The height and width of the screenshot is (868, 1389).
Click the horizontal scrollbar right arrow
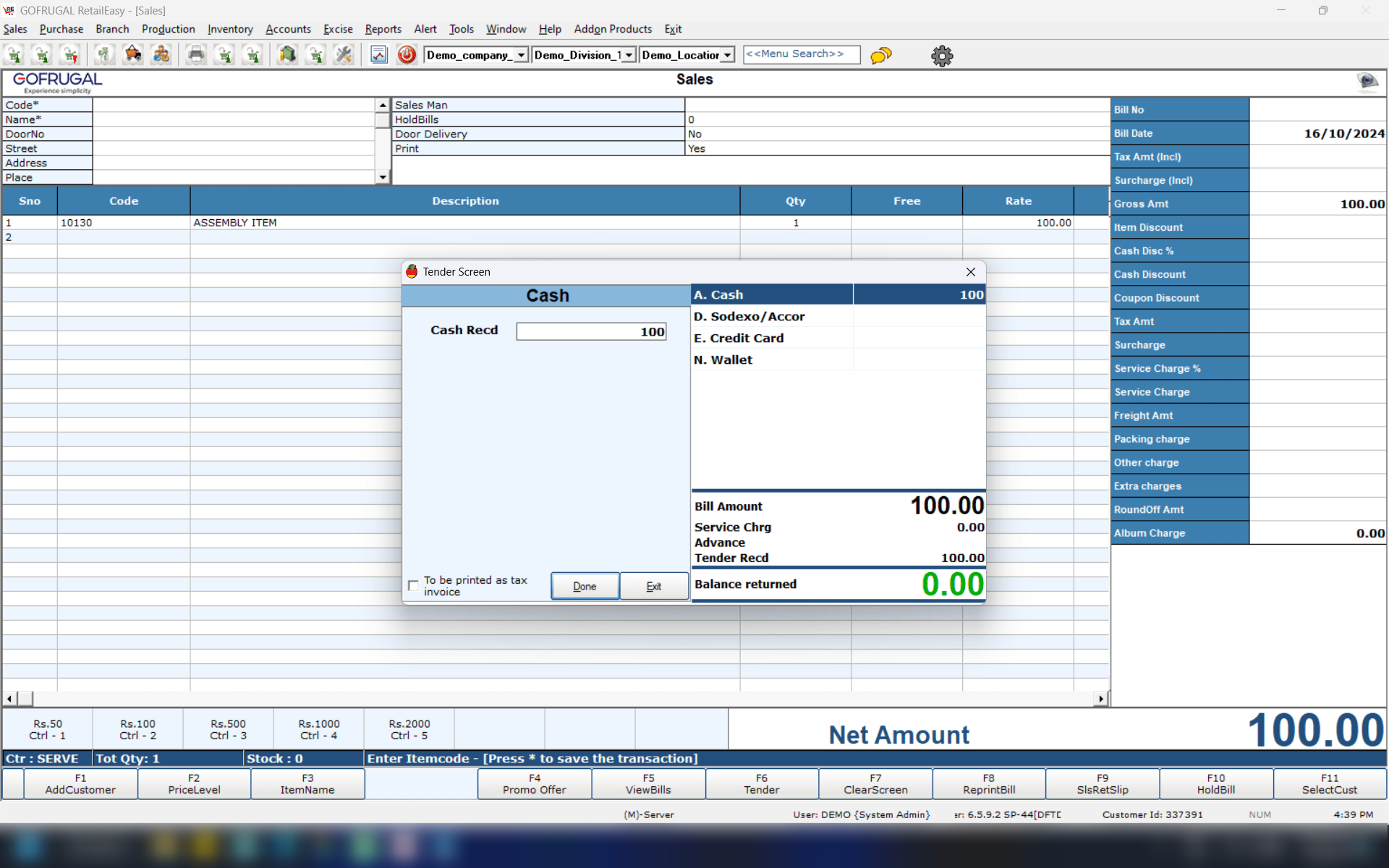click(1101, 699)
